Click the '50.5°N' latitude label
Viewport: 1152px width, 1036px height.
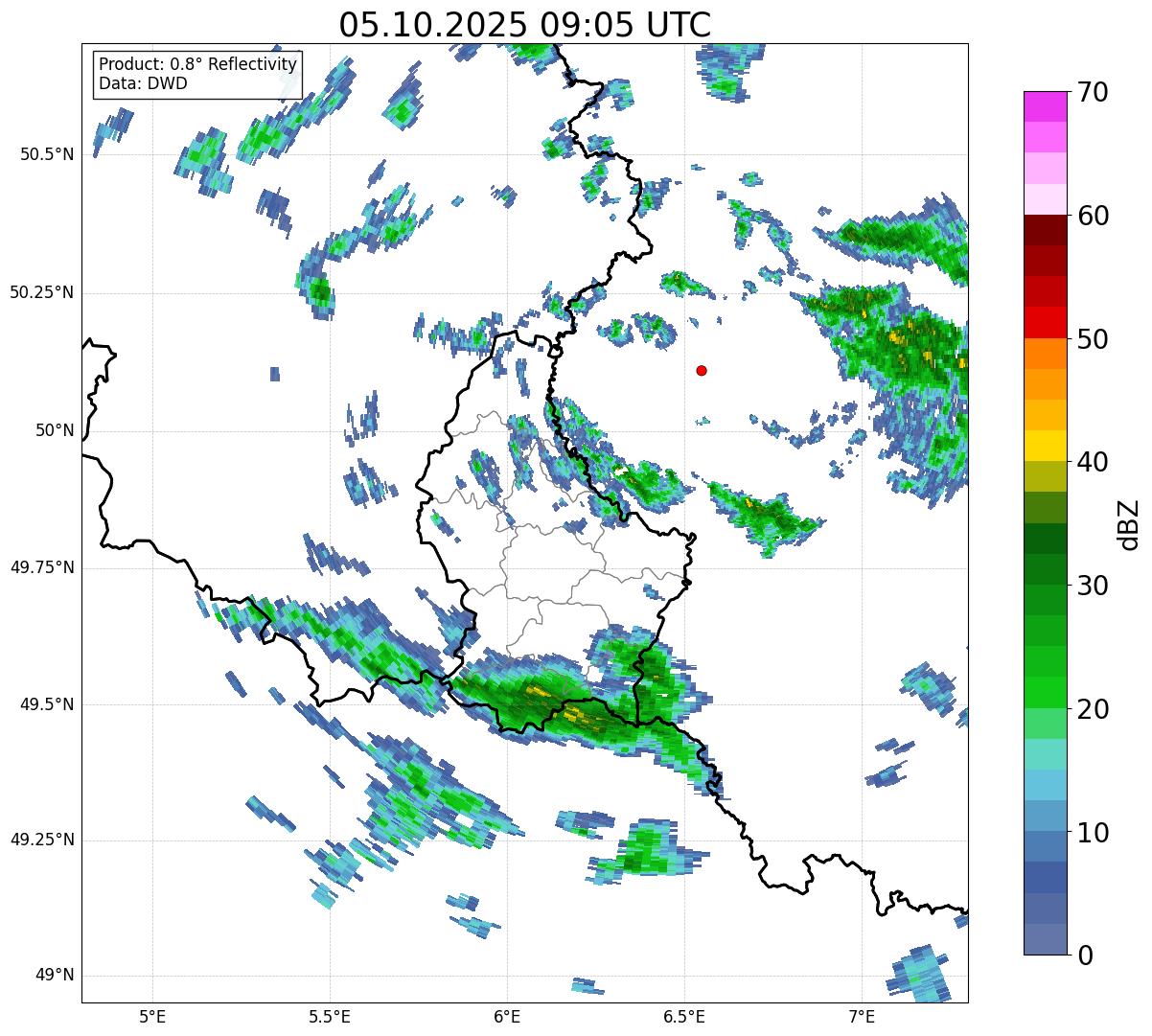pos(47,154)
